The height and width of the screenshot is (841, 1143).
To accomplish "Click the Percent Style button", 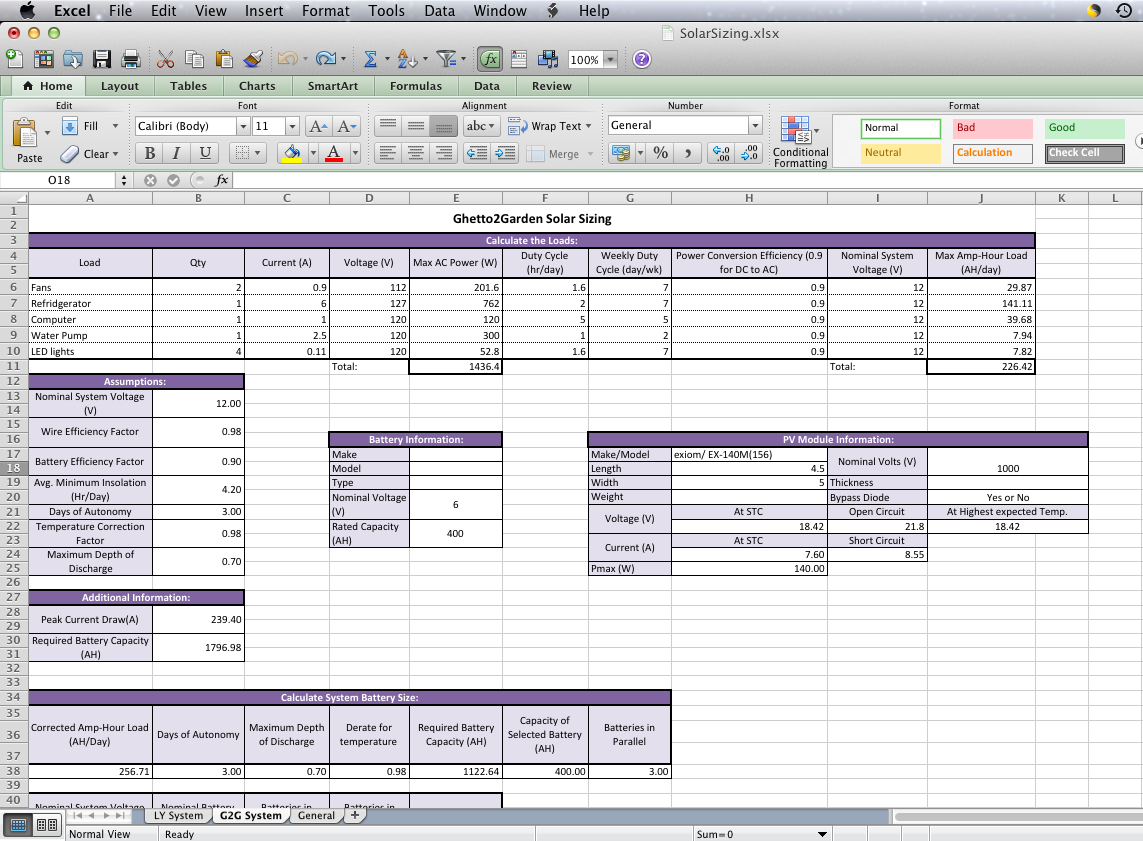I will point(660,153).
